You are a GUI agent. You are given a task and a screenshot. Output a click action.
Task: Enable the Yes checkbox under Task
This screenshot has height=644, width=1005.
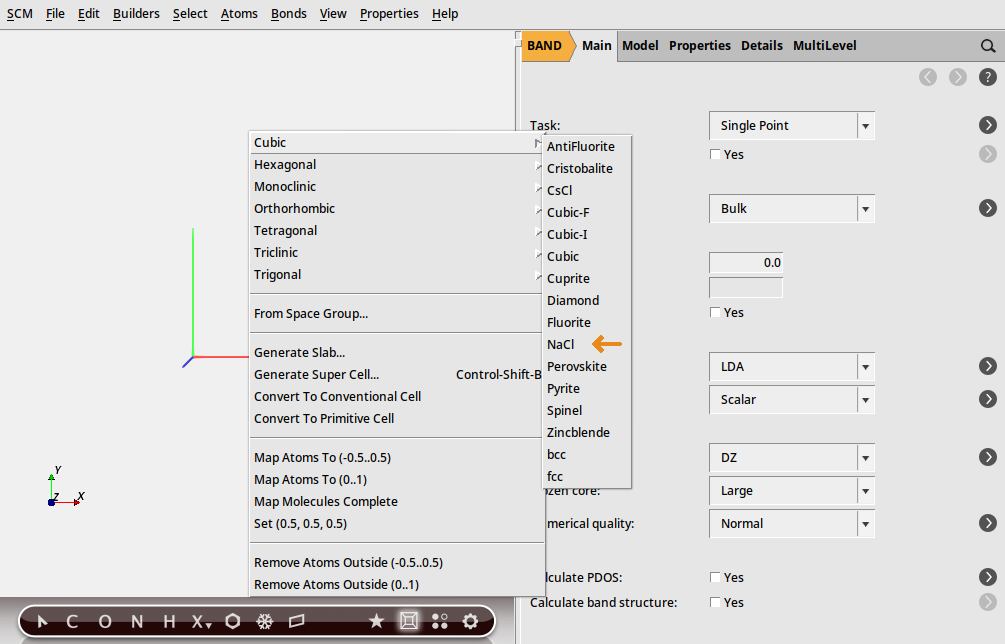coord(715,154)
